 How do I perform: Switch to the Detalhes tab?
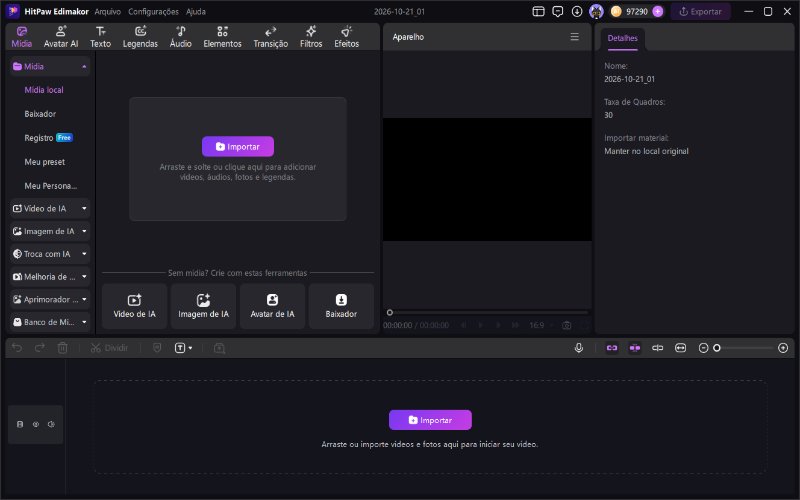click(x=622, y=38)
